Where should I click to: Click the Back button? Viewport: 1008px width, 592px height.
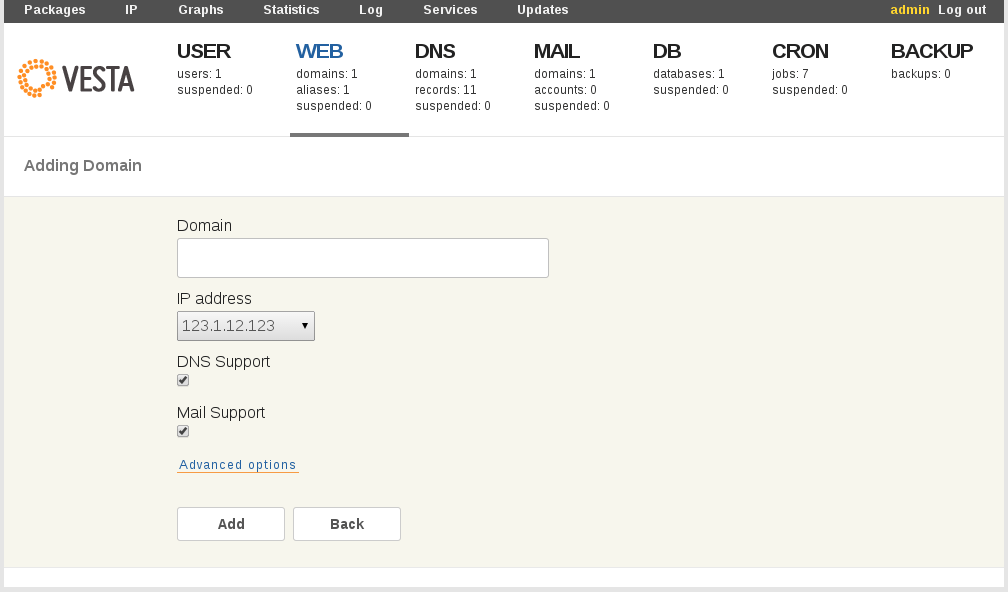(x=347, y=524)
